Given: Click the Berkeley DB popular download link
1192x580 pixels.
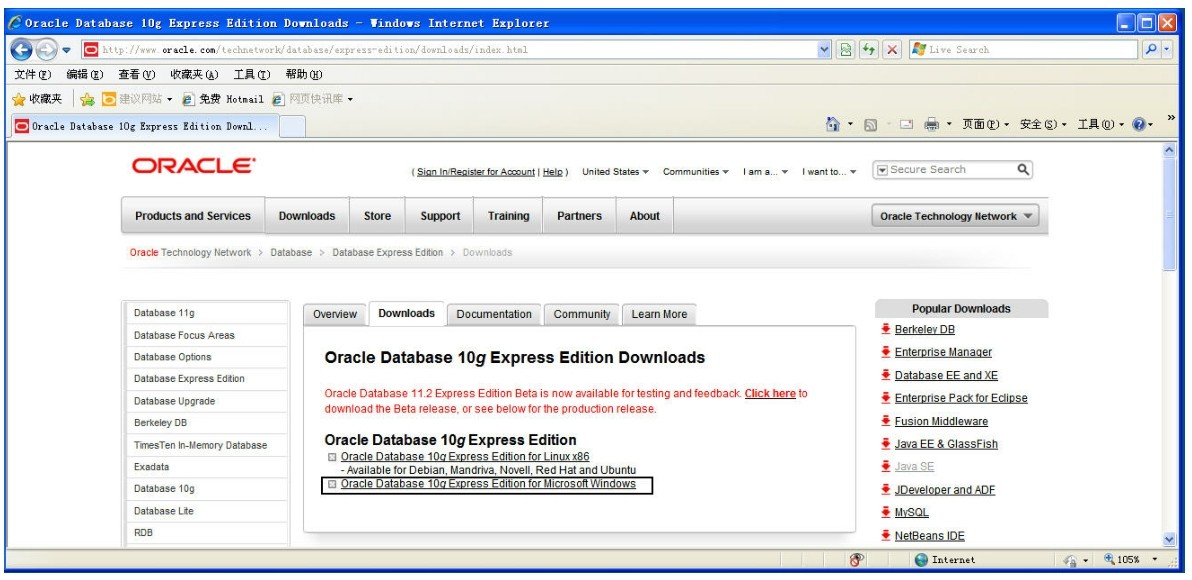Looking at the screenshot, I should 924,330.
